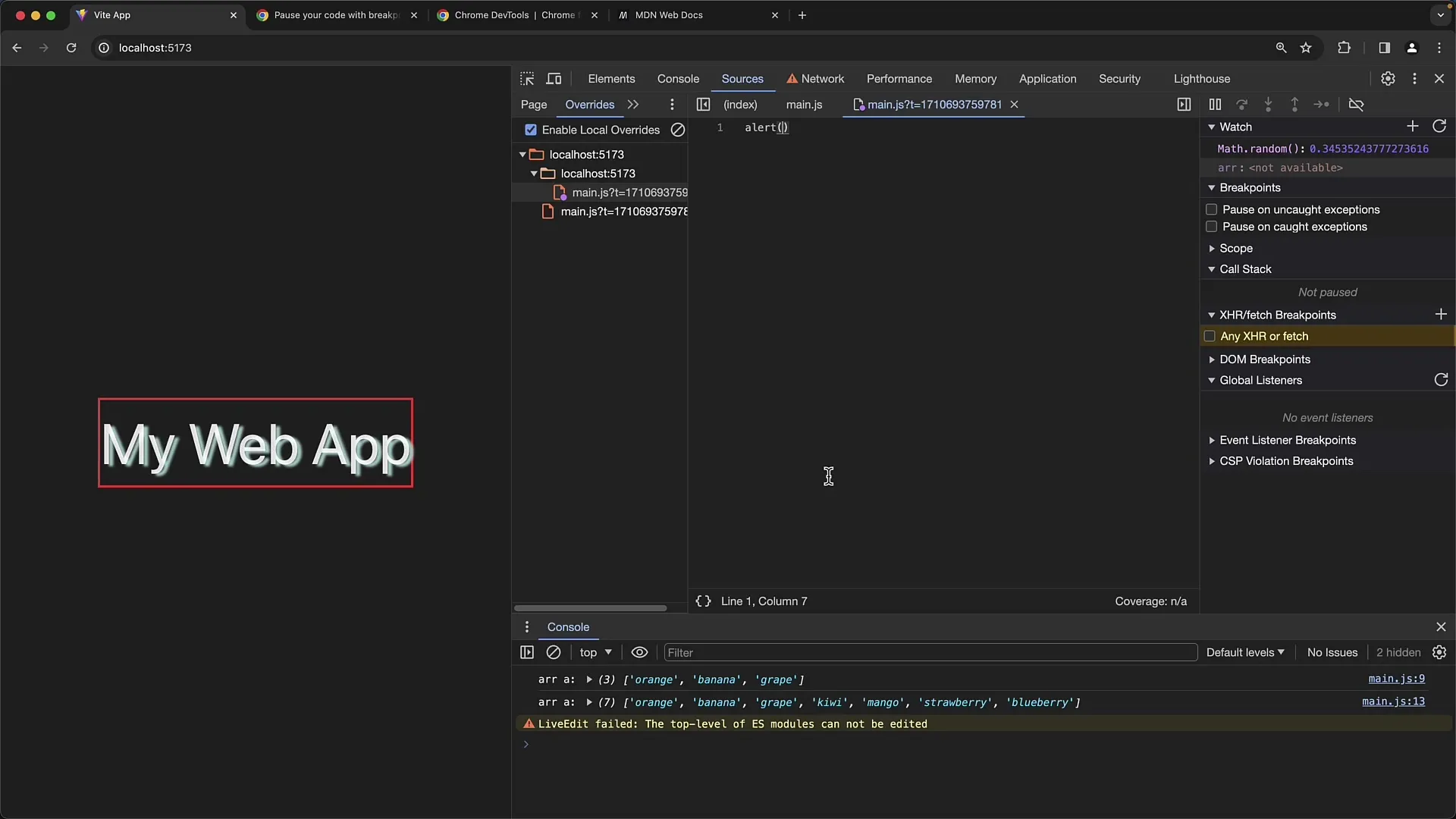This screenshot has height=819, width=1456.
Task: Toggle the device toolbar icon
Action: [554, 79]
